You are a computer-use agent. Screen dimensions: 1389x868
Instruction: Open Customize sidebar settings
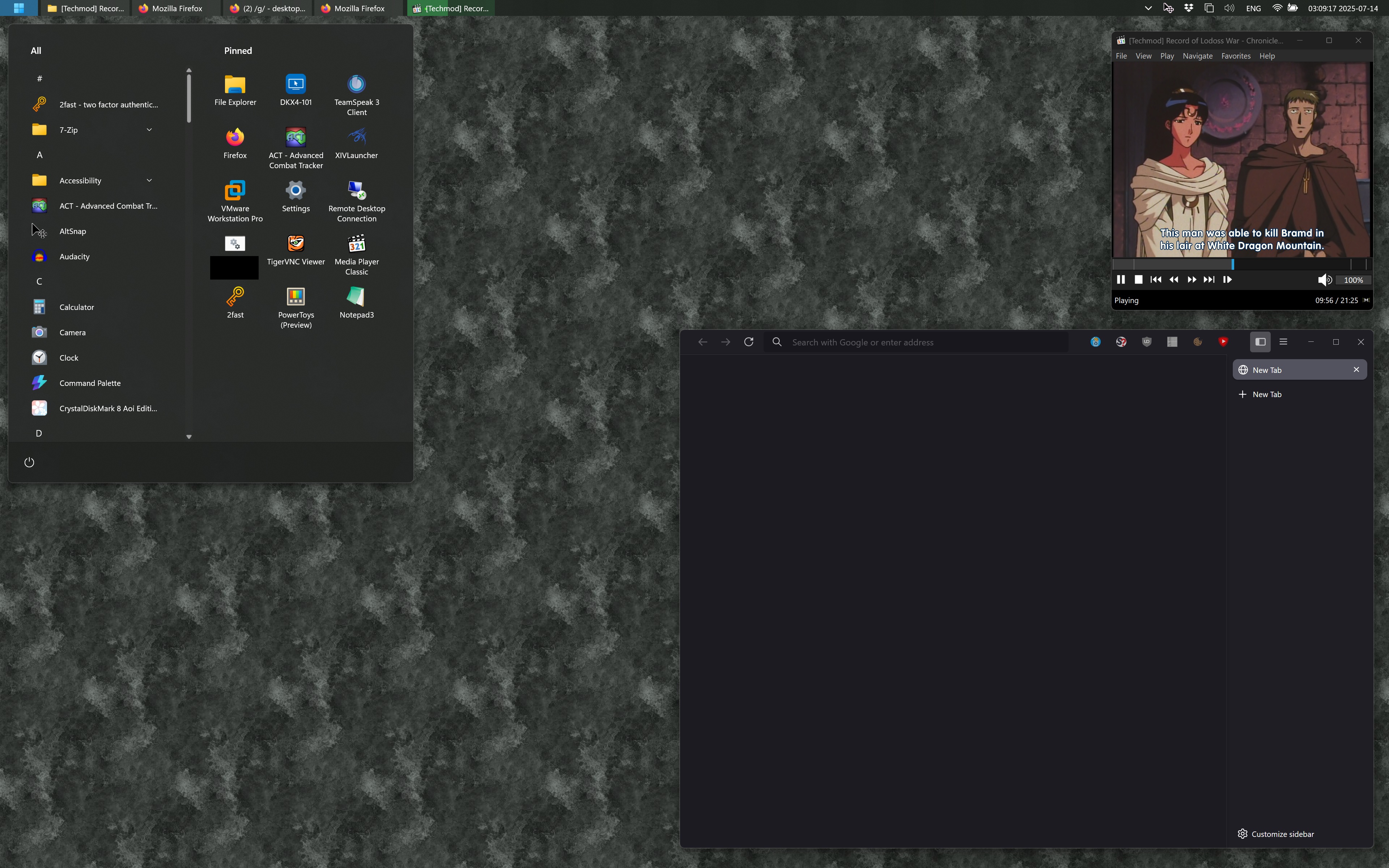1275,834
